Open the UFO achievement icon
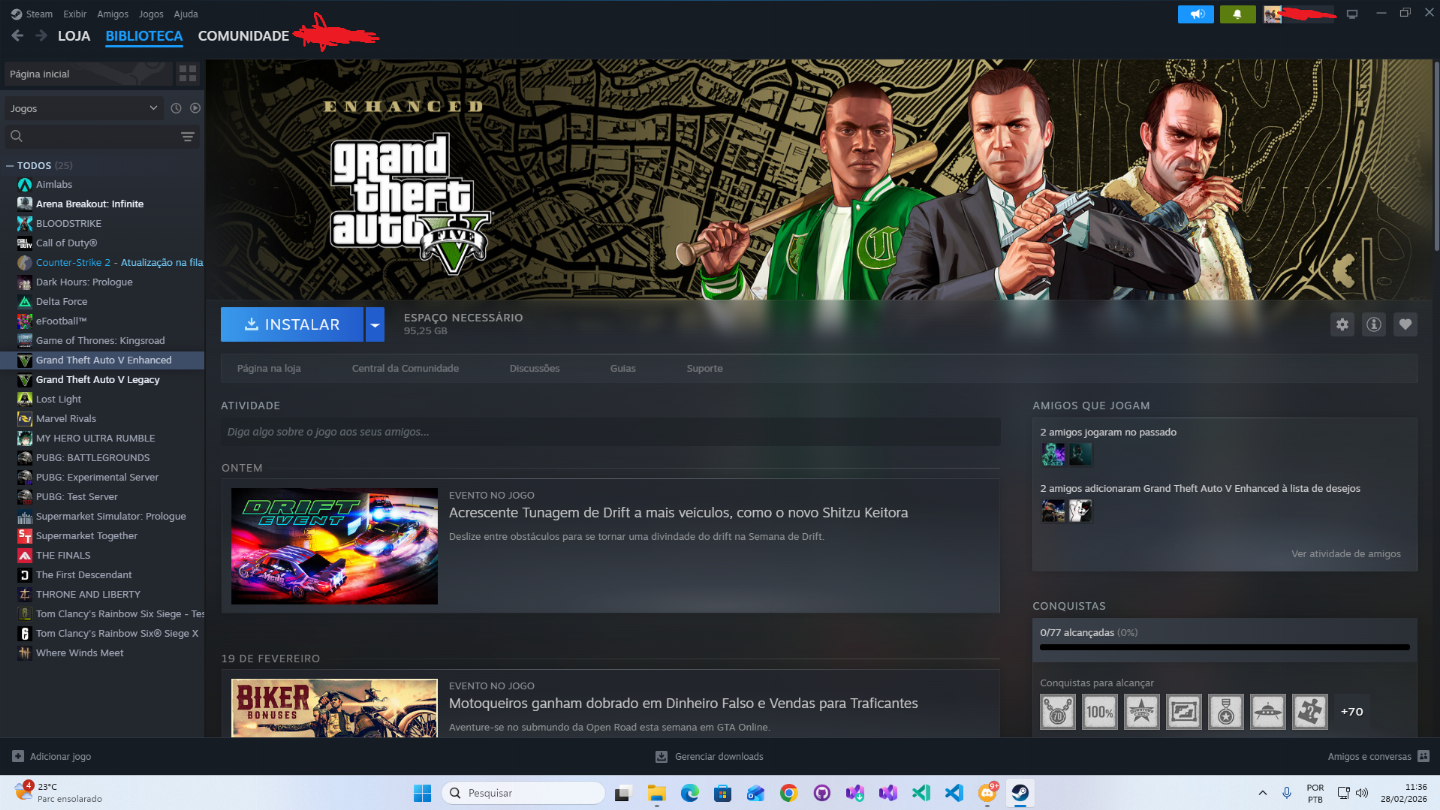Image resolution: width=1440 pixels, height=810 pixels. 1268,711
